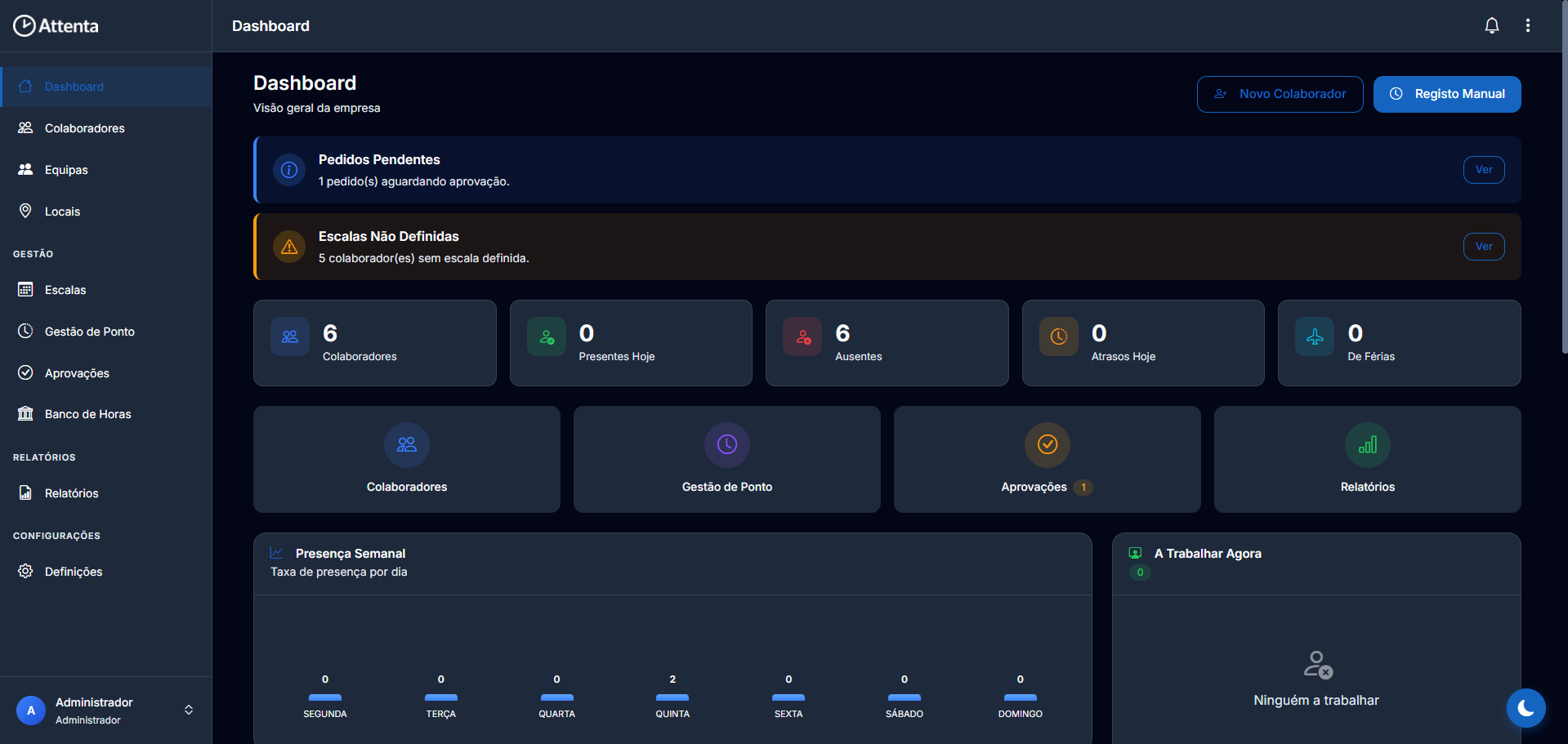
Task: Click the A Trabalhar Agora monitor icon
Action: point(1135,553)
